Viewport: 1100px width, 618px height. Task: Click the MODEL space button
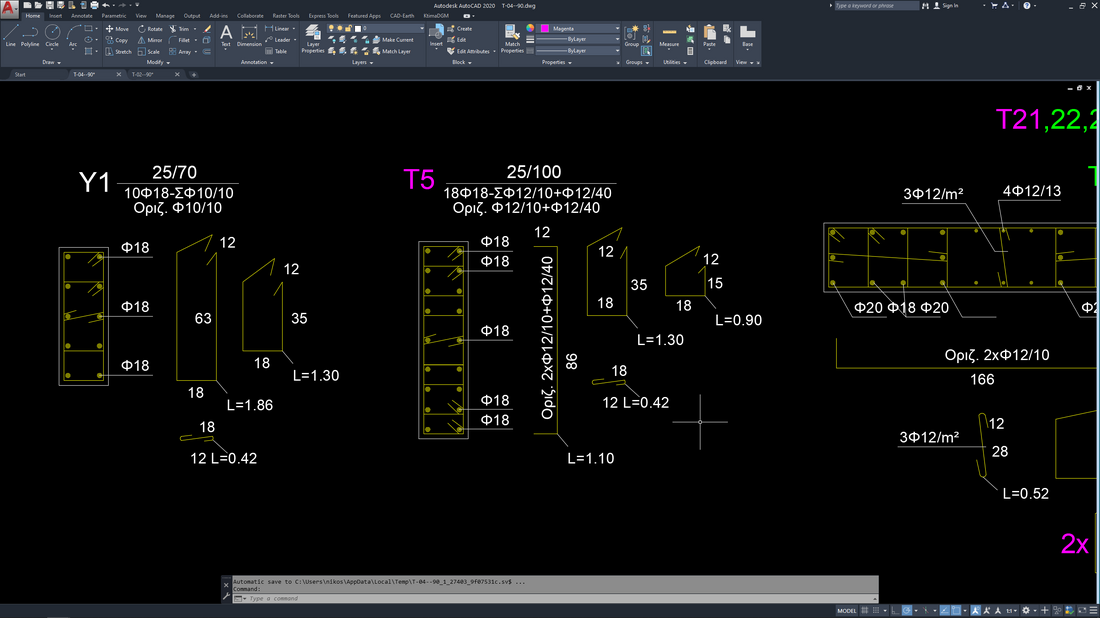click(x=846, y=610)
